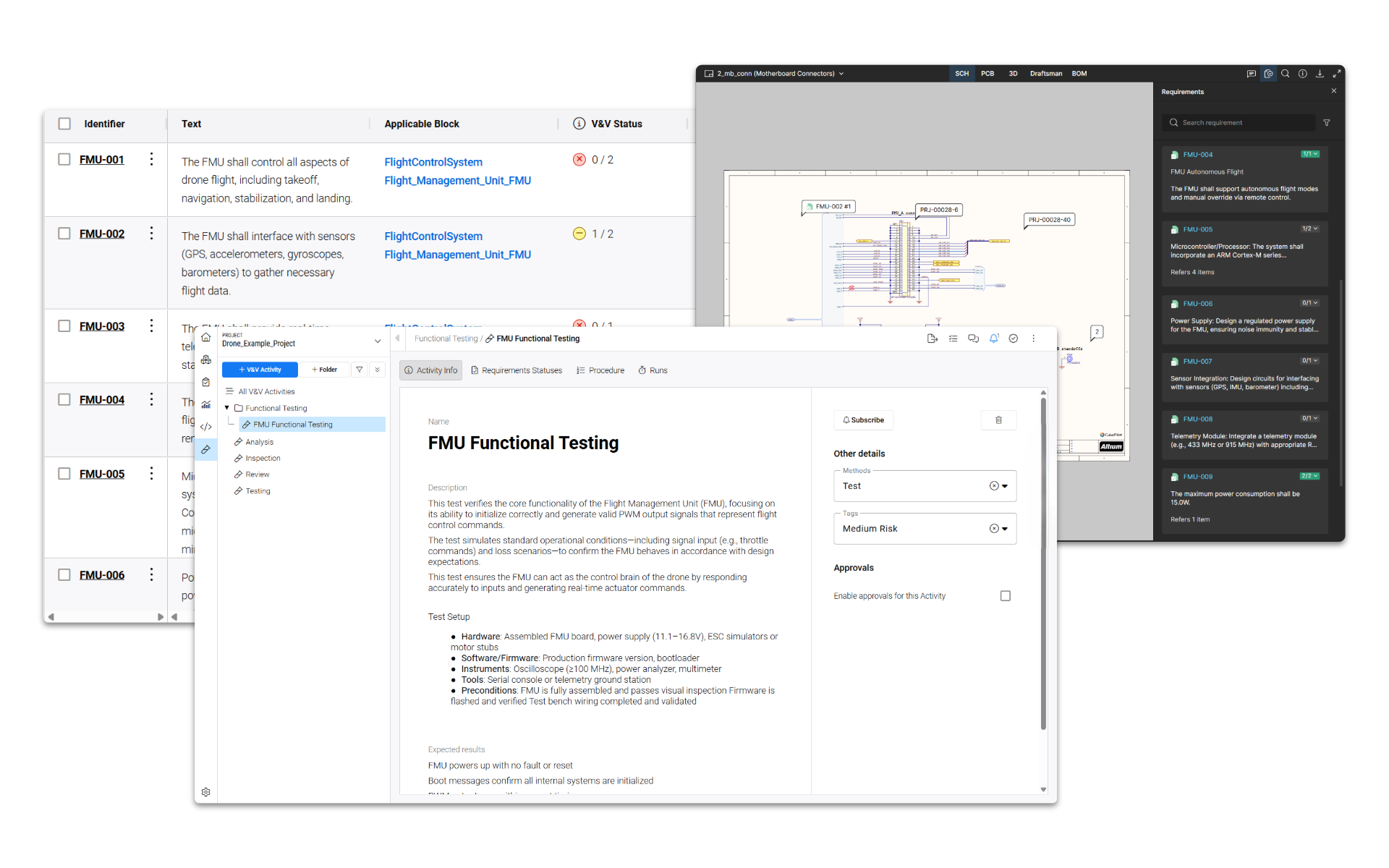
Task: Open the filter icon in the activities panel
Action: click(360, 369)
